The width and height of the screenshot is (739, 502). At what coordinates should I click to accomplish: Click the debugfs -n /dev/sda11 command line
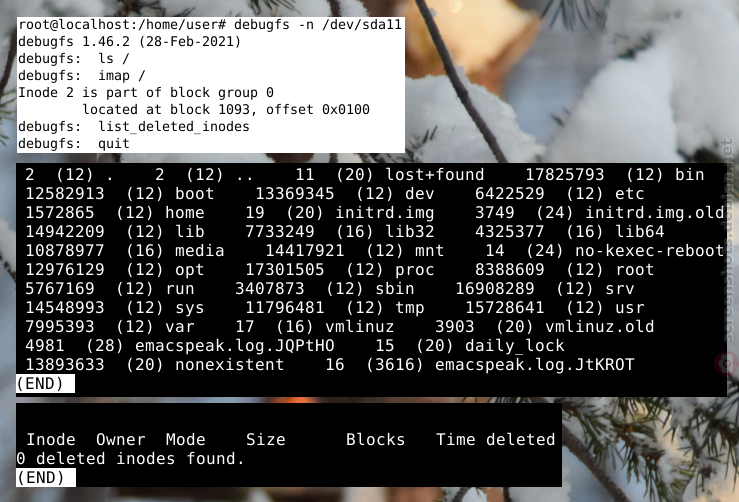[x=210, y=25]
